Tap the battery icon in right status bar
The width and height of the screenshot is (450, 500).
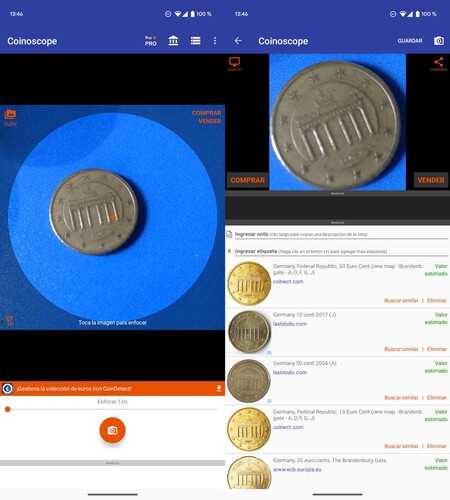tap(417, 14)
